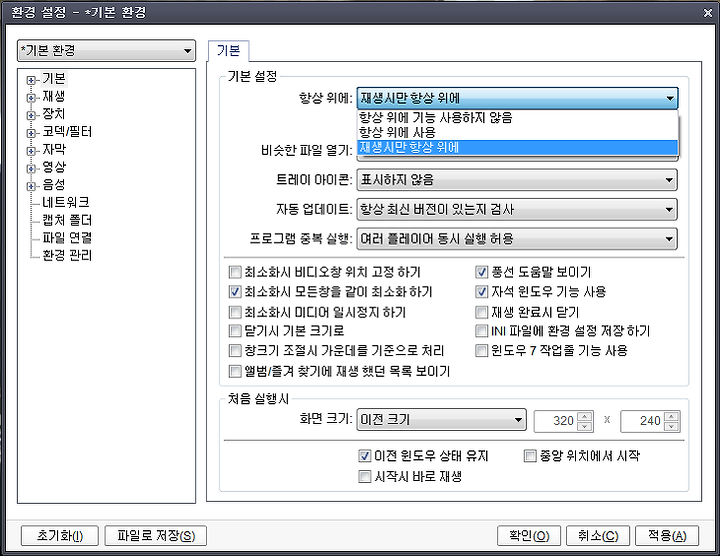Expand the 장치 tree node
The width and height of the screenshot is (720, 556).
(x=31, y=115)
